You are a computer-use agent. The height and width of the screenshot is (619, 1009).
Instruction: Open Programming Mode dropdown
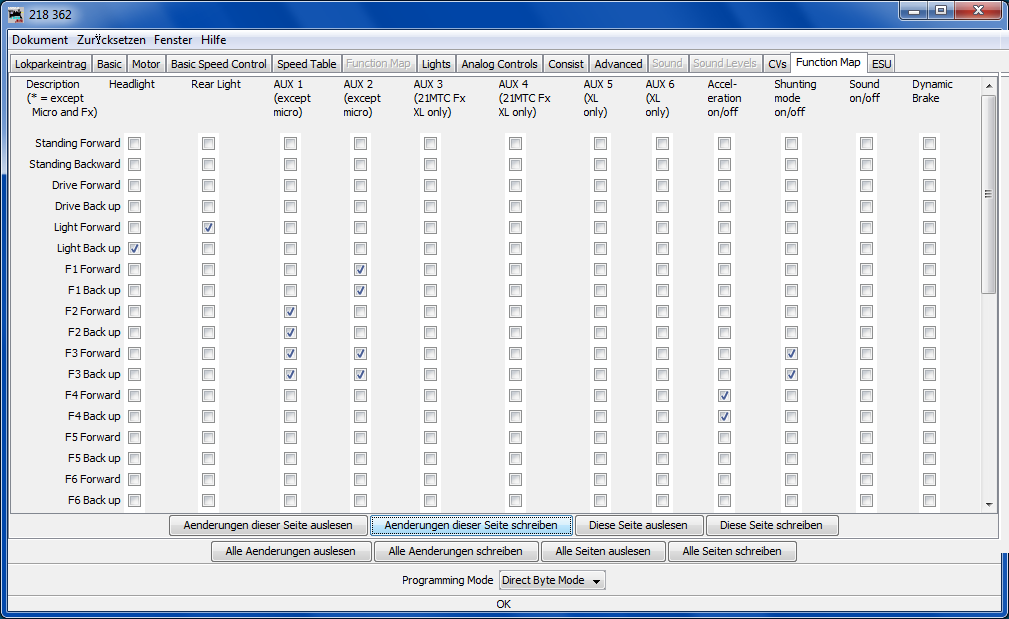tap(552, 580)
